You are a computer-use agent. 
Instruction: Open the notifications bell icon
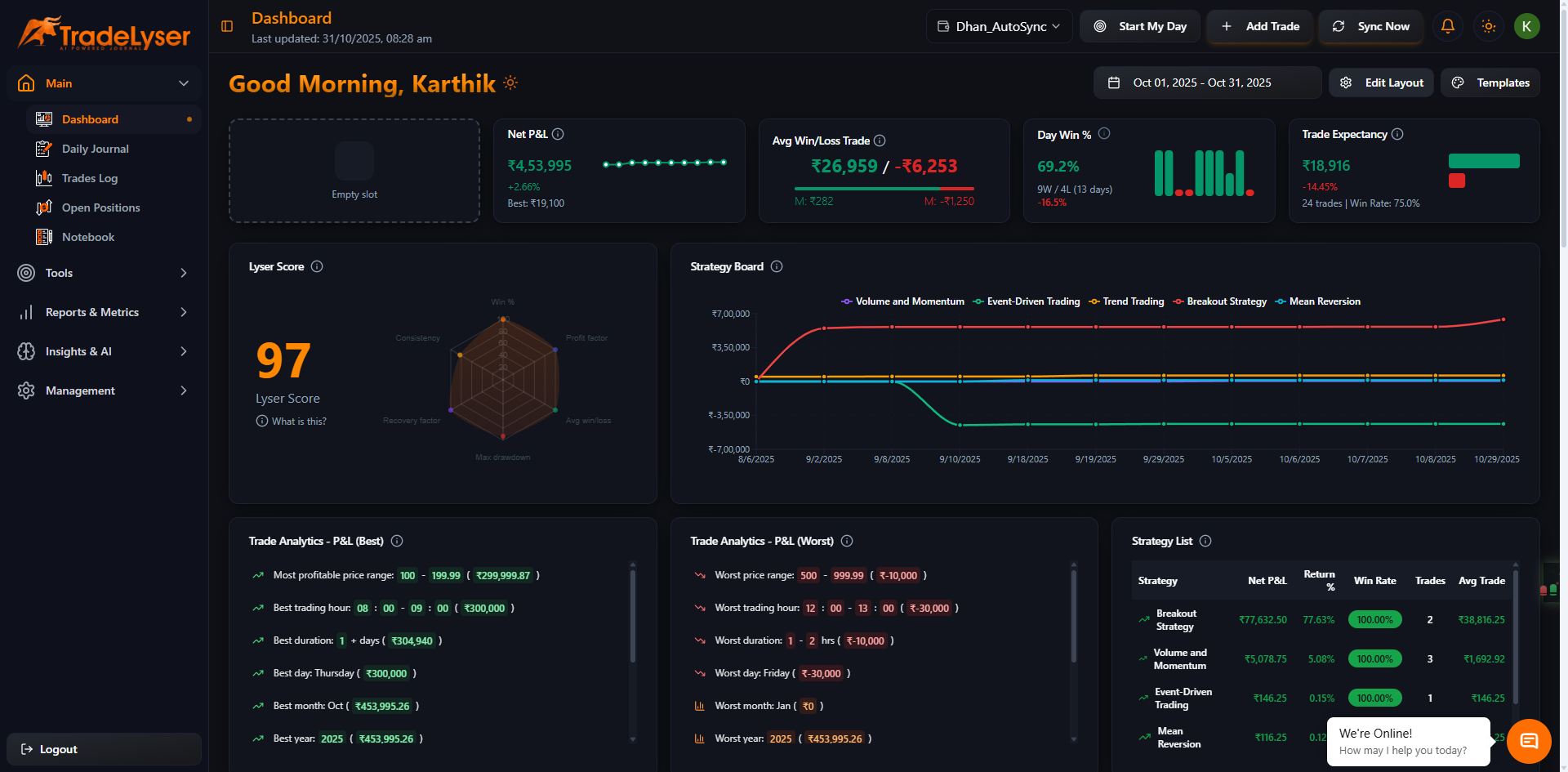click(x=1447, y=26)
